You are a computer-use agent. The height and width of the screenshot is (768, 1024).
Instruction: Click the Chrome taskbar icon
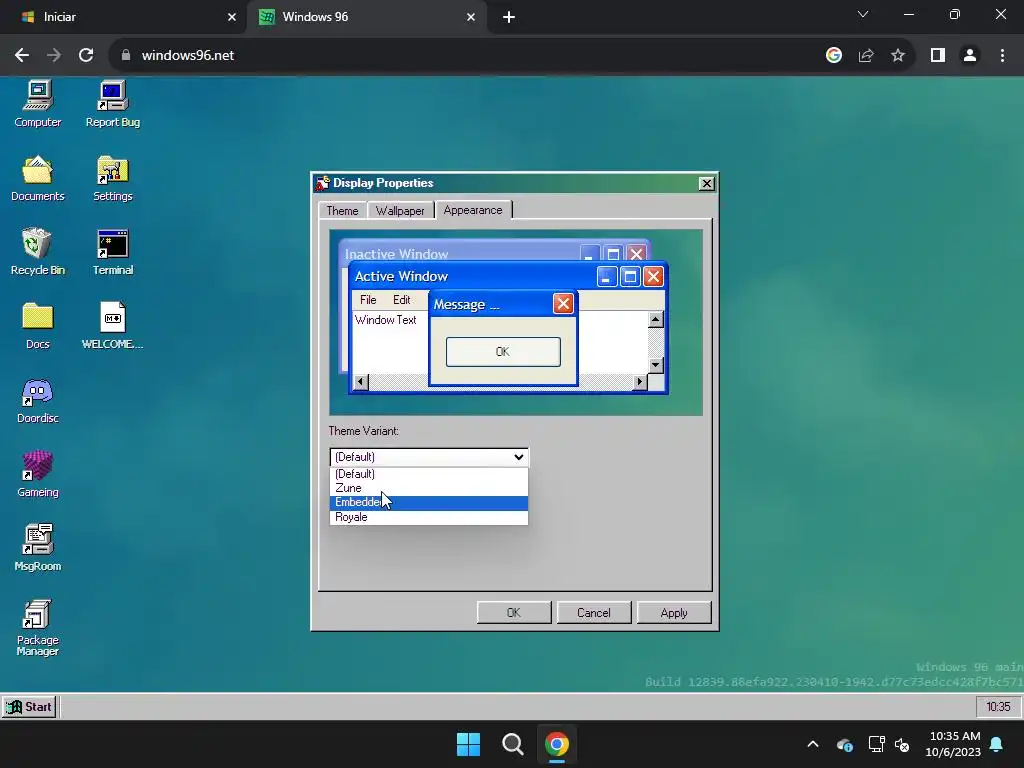[557, 744]
